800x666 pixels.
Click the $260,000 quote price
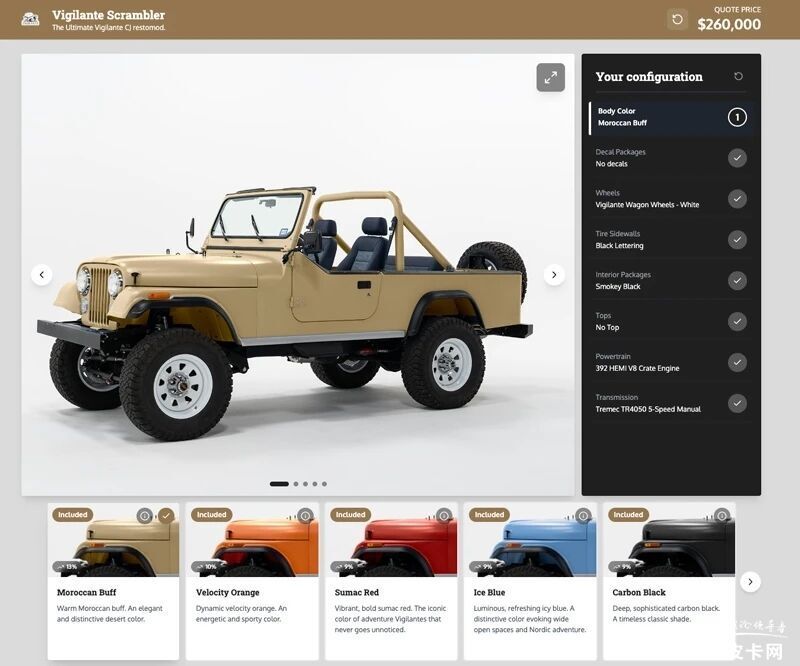click(x=729, y=24)
